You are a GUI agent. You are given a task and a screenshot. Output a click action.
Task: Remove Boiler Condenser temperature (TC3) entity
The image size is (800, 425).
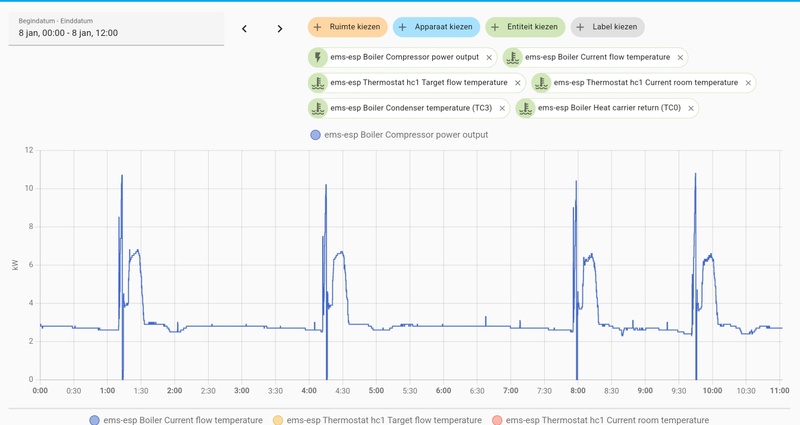coord(502,109)
